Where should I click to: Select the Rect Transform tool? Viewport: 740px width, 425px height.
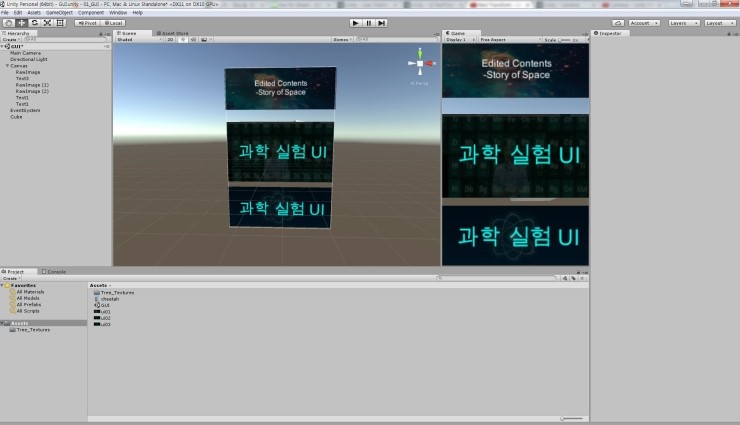60,23
